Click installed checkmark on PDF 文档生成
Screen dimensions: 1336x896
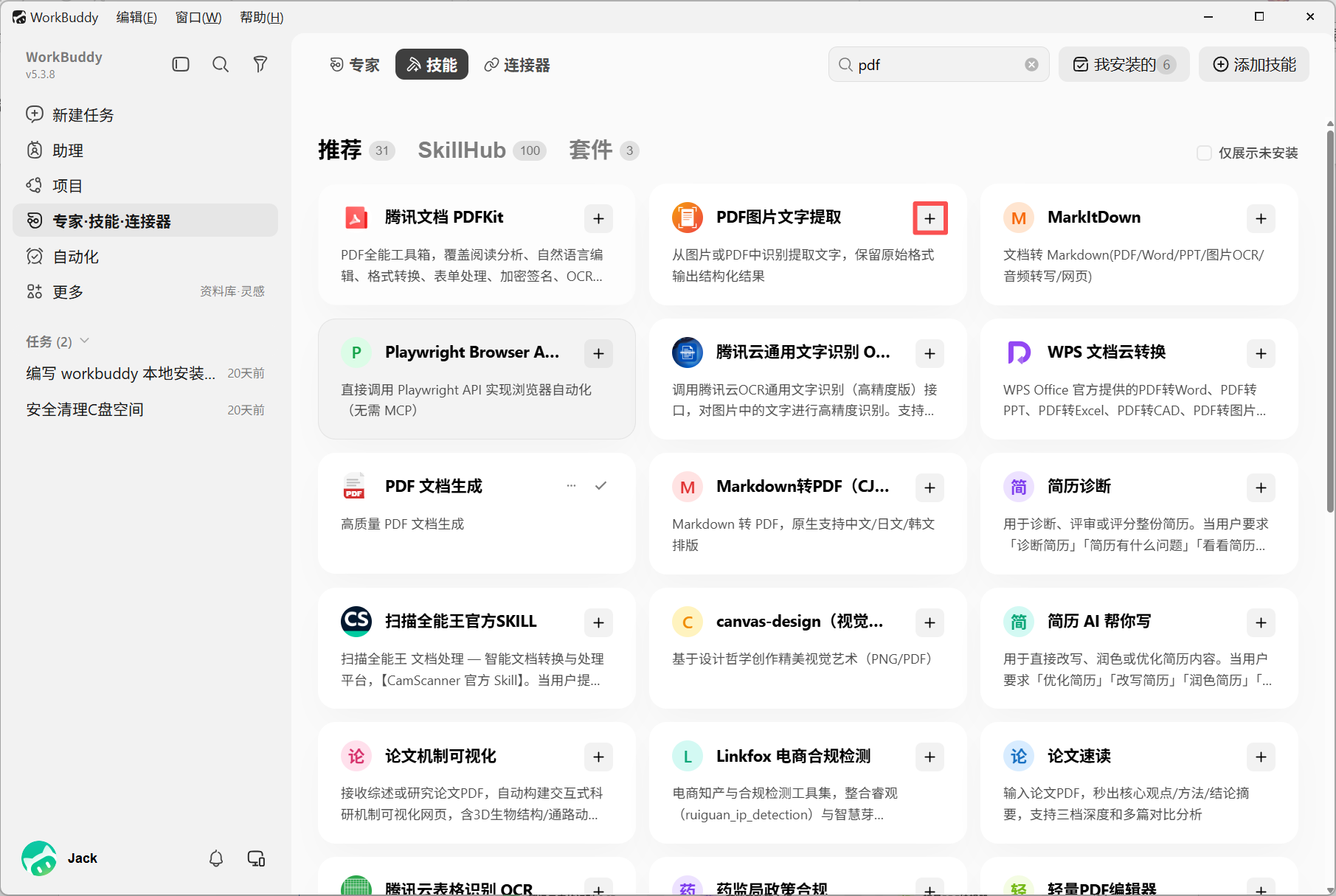tap(600, 486)
